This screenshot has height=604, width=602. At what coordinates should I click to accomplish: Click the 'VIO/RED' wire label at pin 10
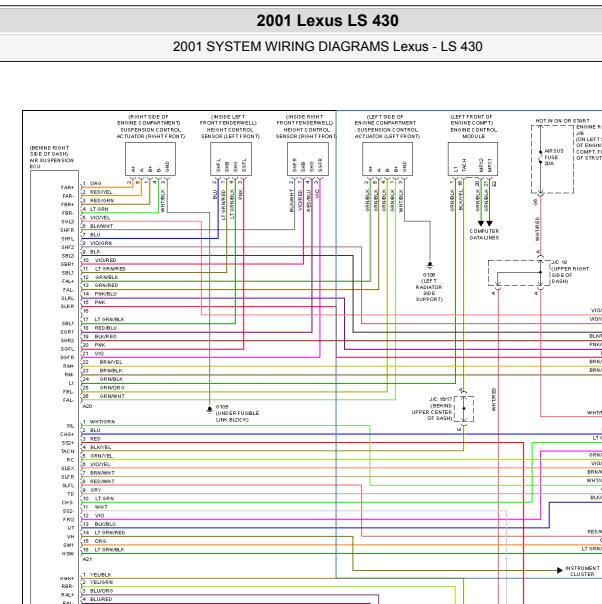pyautogui.click(x=105, y=260)
